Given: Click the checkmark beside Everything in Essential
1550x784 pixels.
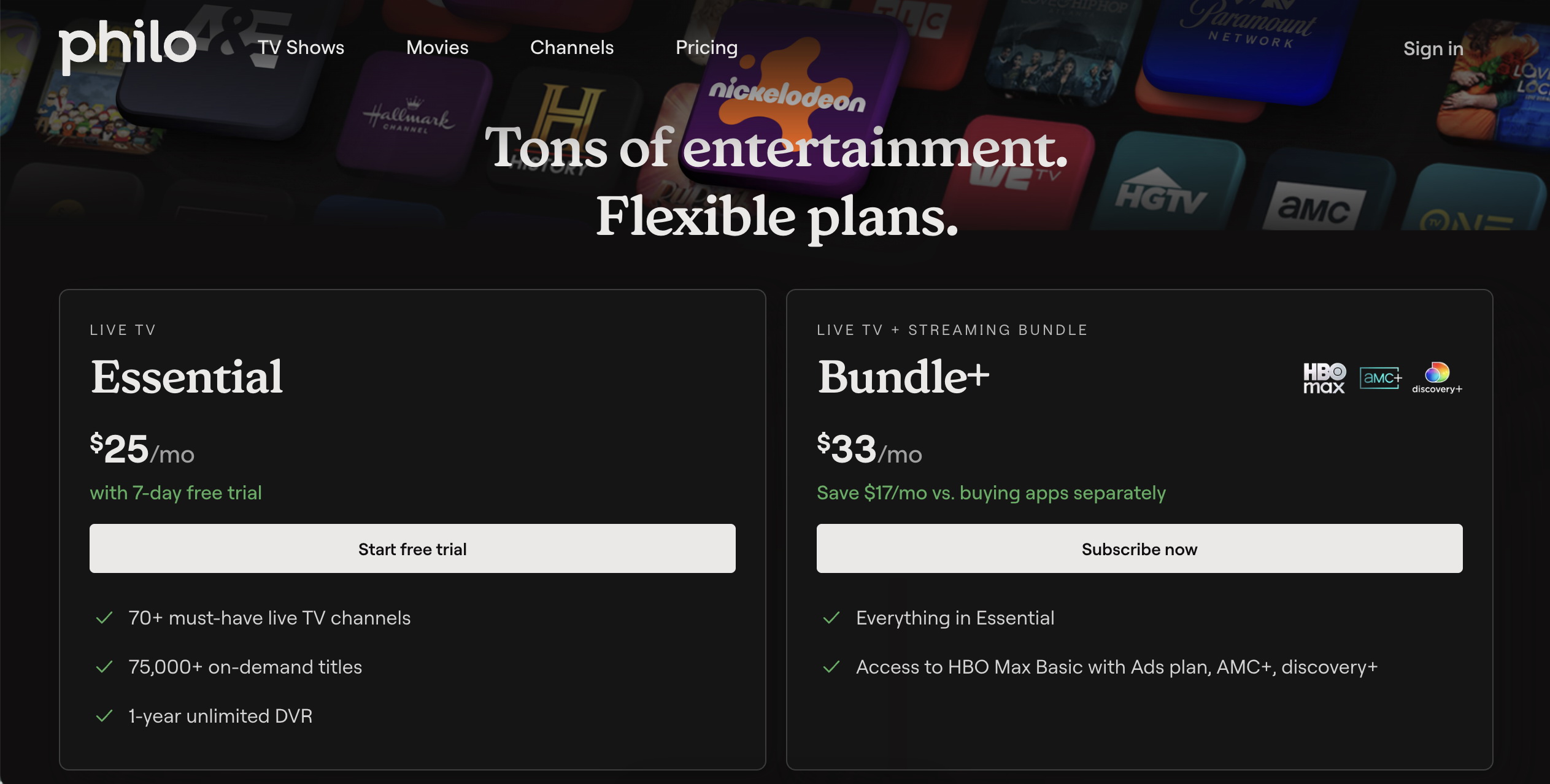Looking at the screenshot, I should [831, 618].
